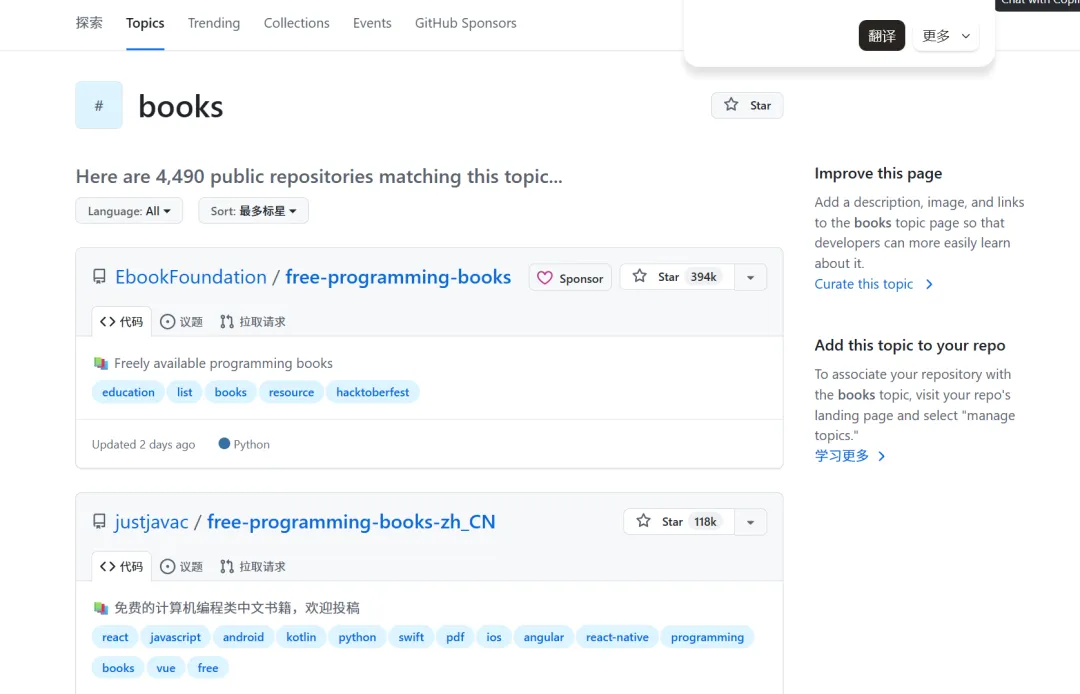Image resolution: width=1080 pixels, height=694 pixels.
Task: Click the 翻译 translate button
Action: [882, 36]
